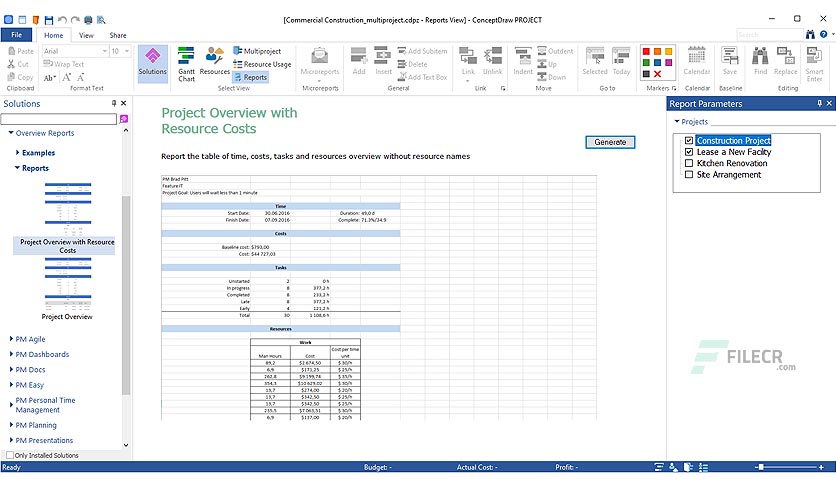Uncheck Lease a New Facility checkbox
Image resolution: width=836 pixels, height=484 pixels.
pos(689,152)
